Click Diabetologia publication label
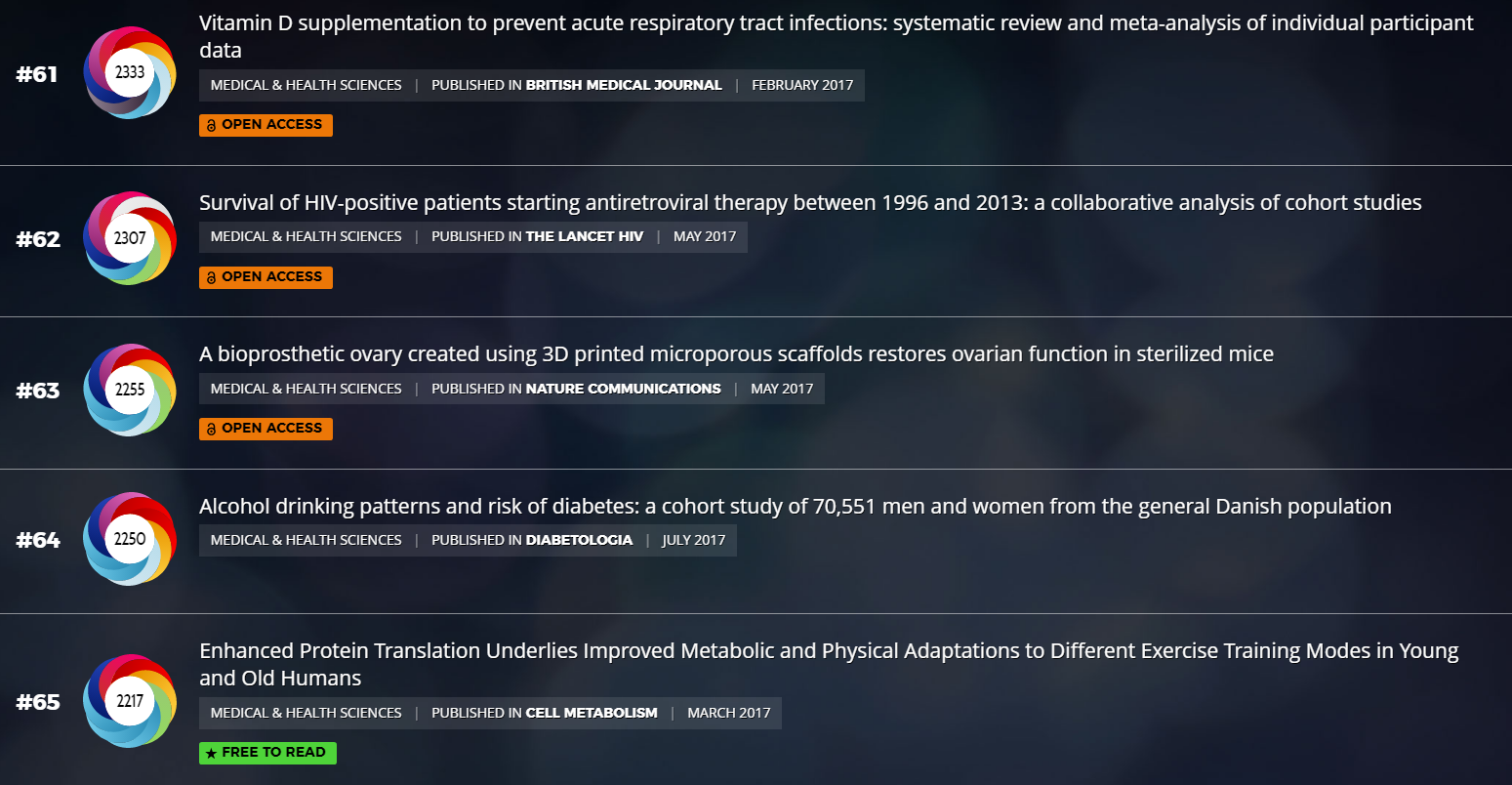1512x785 pixels. click(579, 540)
